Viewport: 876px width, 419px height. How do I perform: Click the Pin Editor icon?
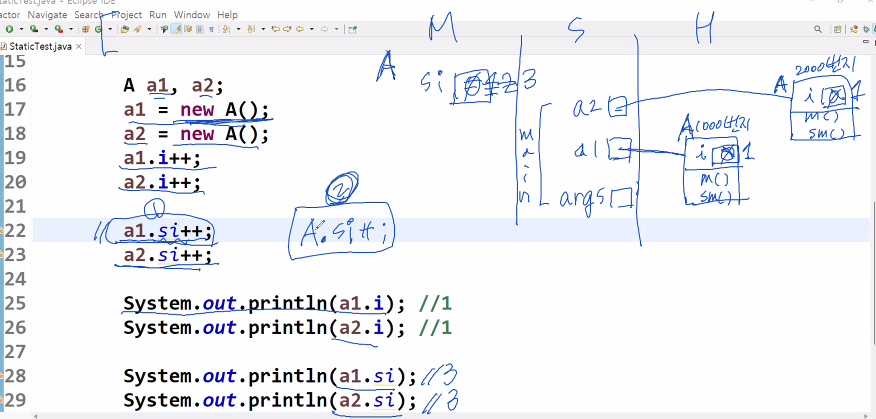[x=353, y=29]
